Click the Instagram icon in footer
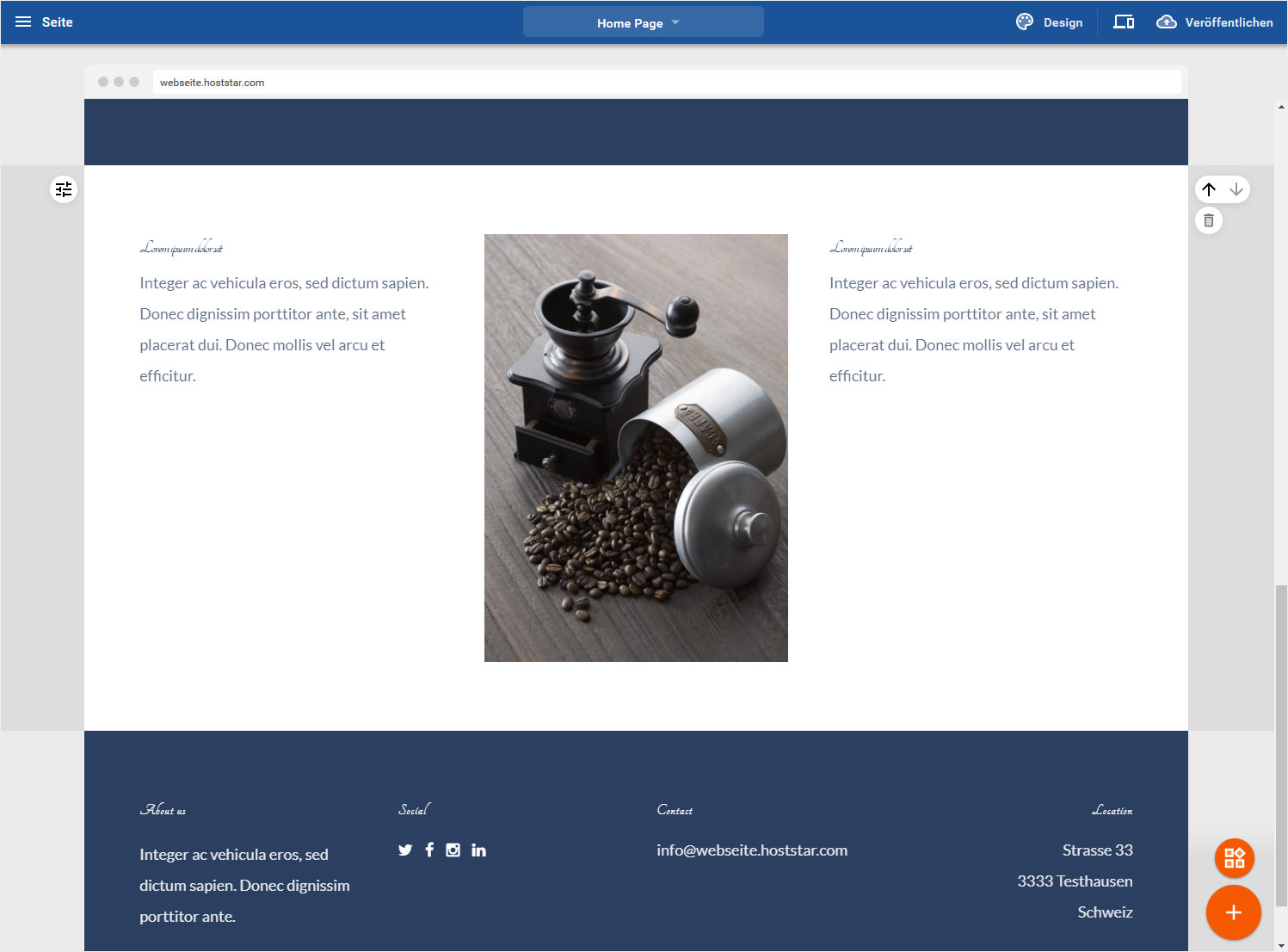 pos(453,850)
